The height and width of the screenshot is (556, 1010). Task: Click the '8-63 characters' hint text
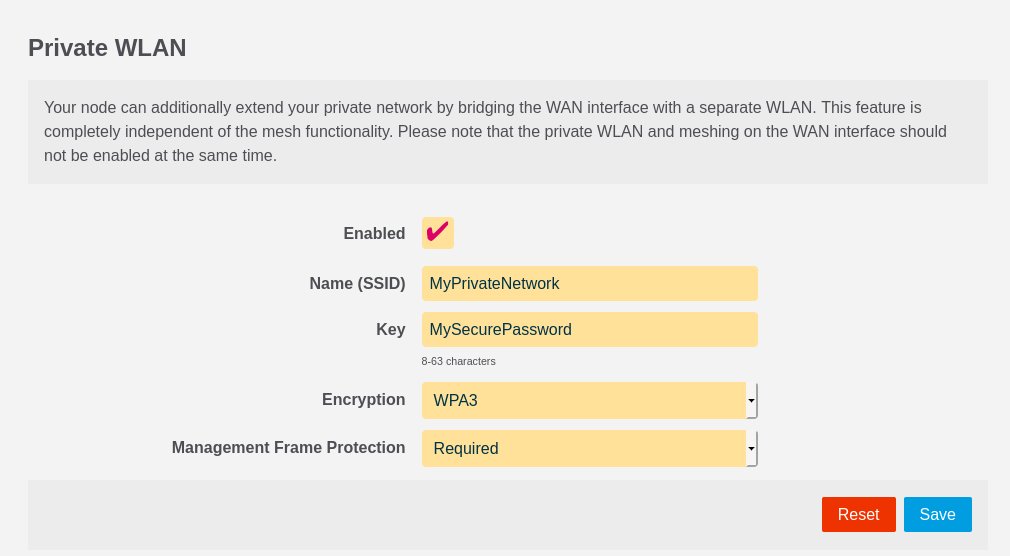click(x=459, y=361)
